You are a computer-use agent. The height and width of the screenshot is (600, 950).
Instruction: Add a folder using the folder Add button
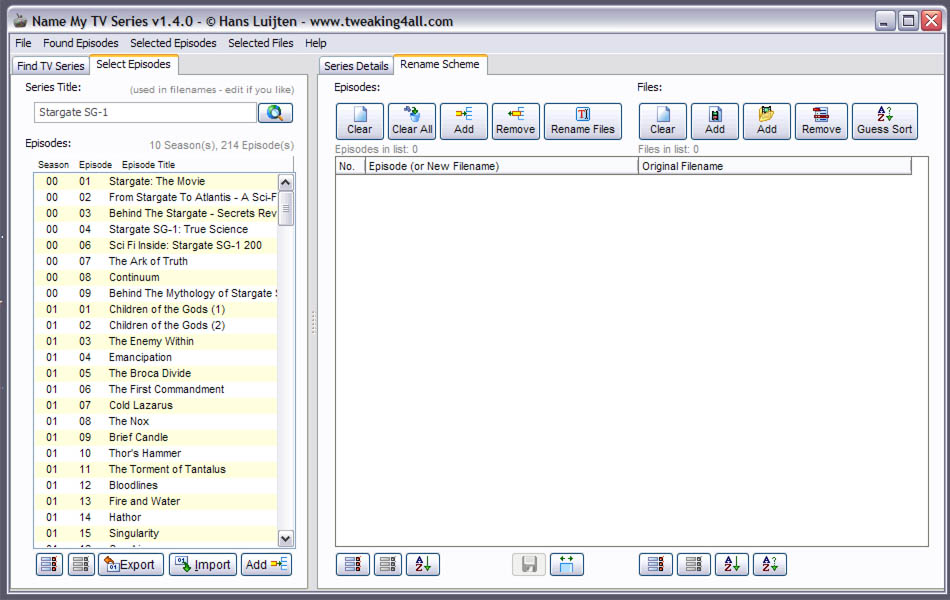766,121
